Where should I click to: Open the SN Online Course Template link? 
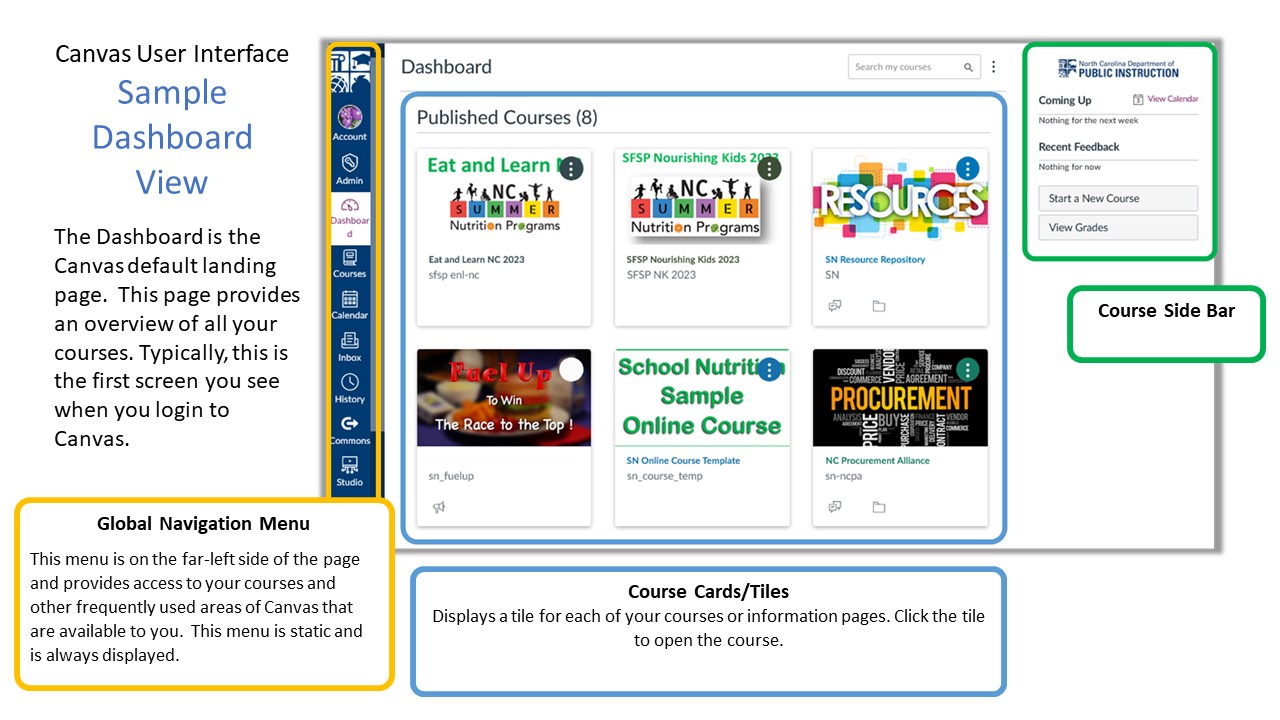point(683,460)
